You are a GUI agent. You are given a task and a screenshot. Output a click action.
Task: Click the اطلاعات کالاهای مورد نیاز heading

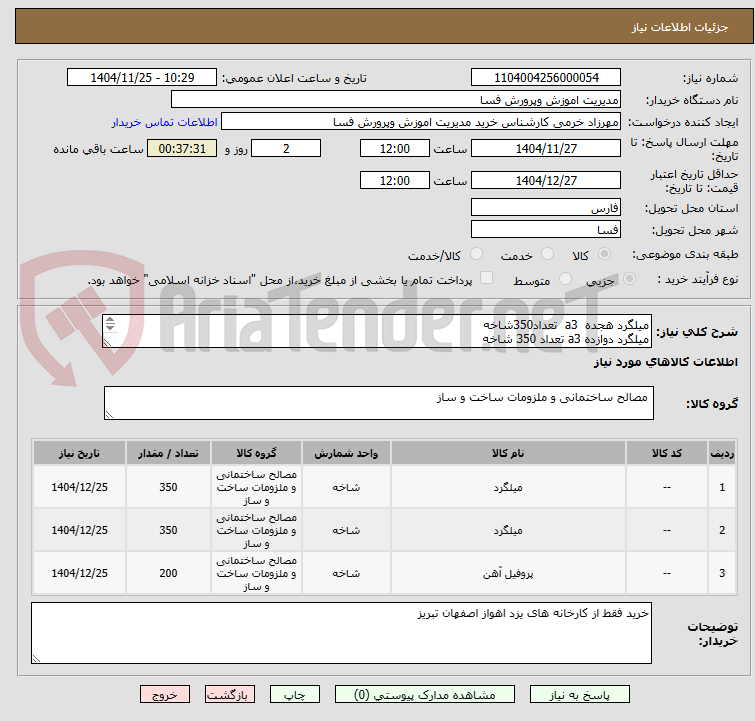(x=665, y=362)
